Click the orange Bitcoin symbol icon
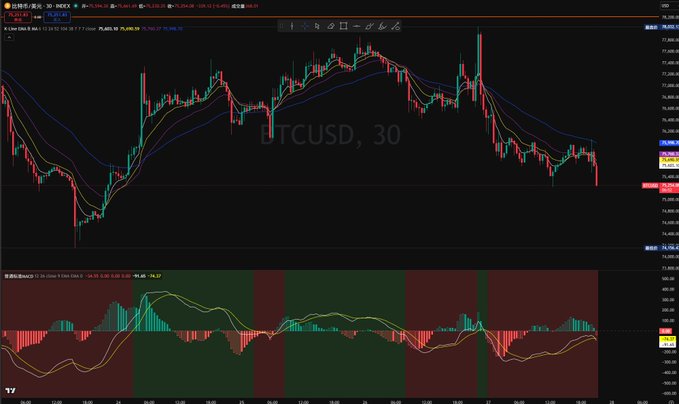Screen dimensions: 679x404 (x=7, y=6)
